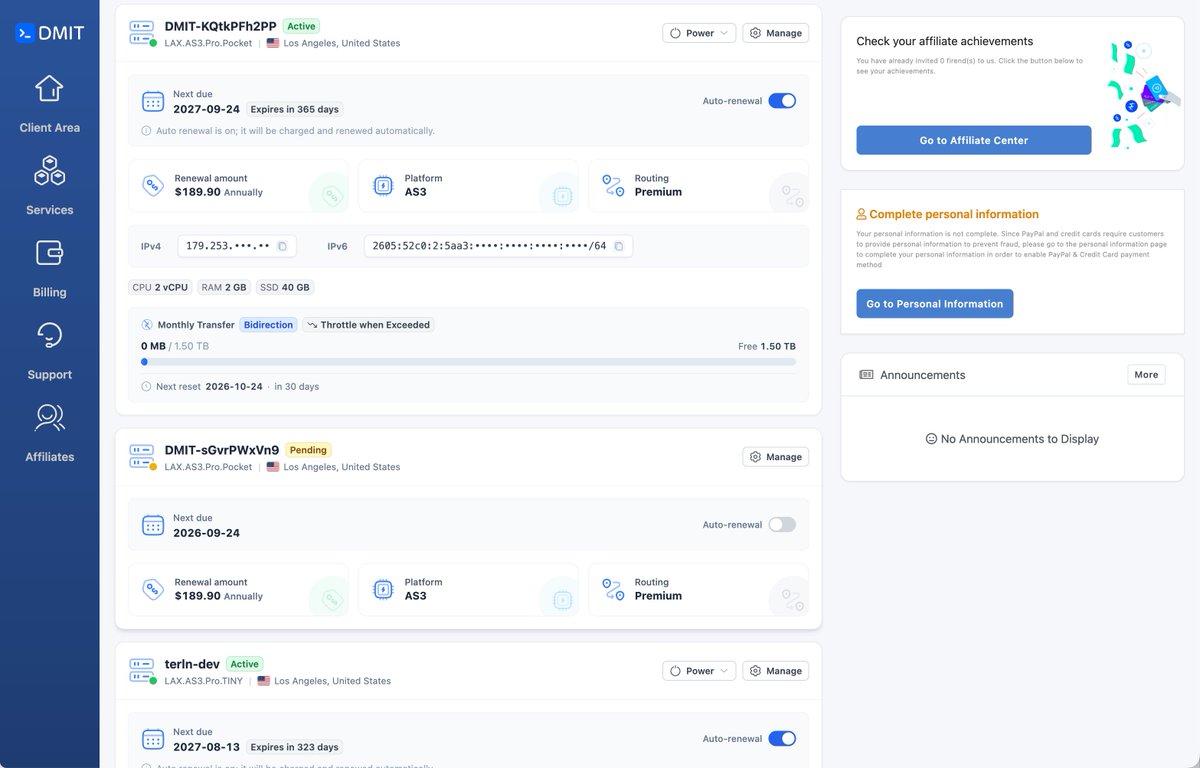This screenshot has height=768, width=1200.
Task: Enable auto-renewal for DMIT-sGvrPWxVn9
Action: point(782,525)
